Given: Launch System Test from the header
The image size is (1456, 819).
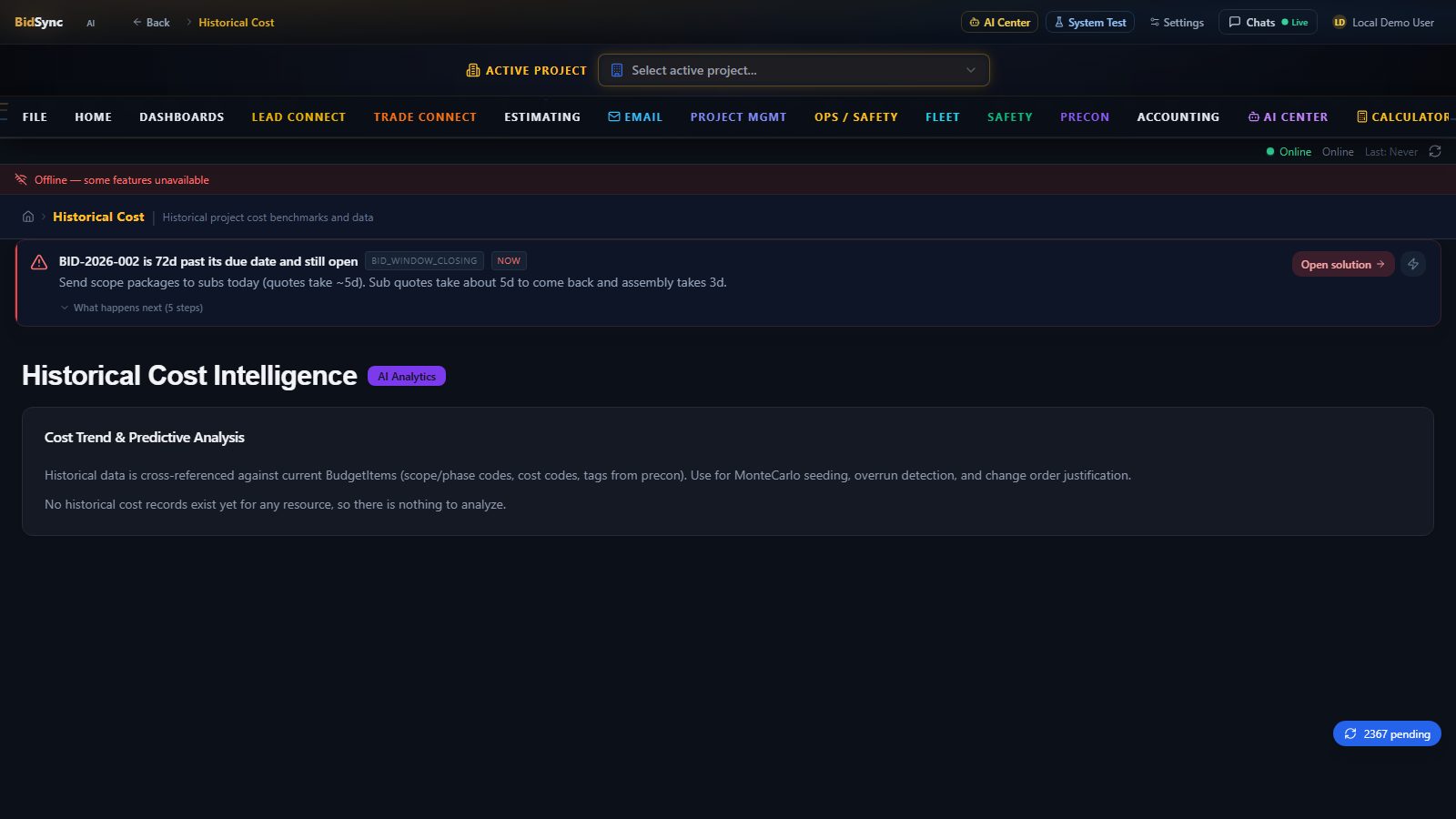Looking at the screenshot, I should [1090, 22].
